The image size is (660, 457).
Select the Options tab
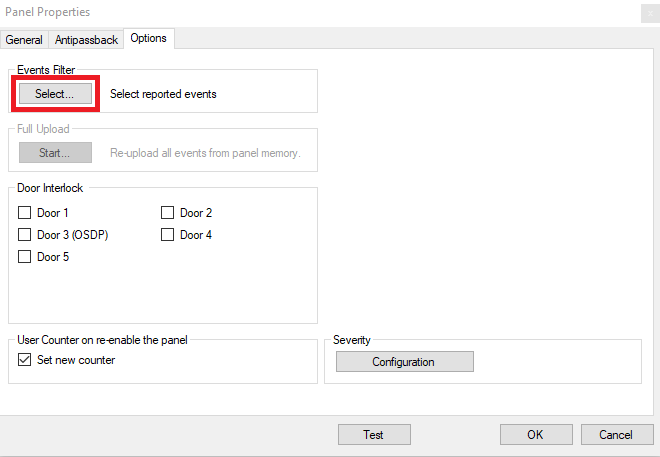pyautogui.click(x=149, y=38)
